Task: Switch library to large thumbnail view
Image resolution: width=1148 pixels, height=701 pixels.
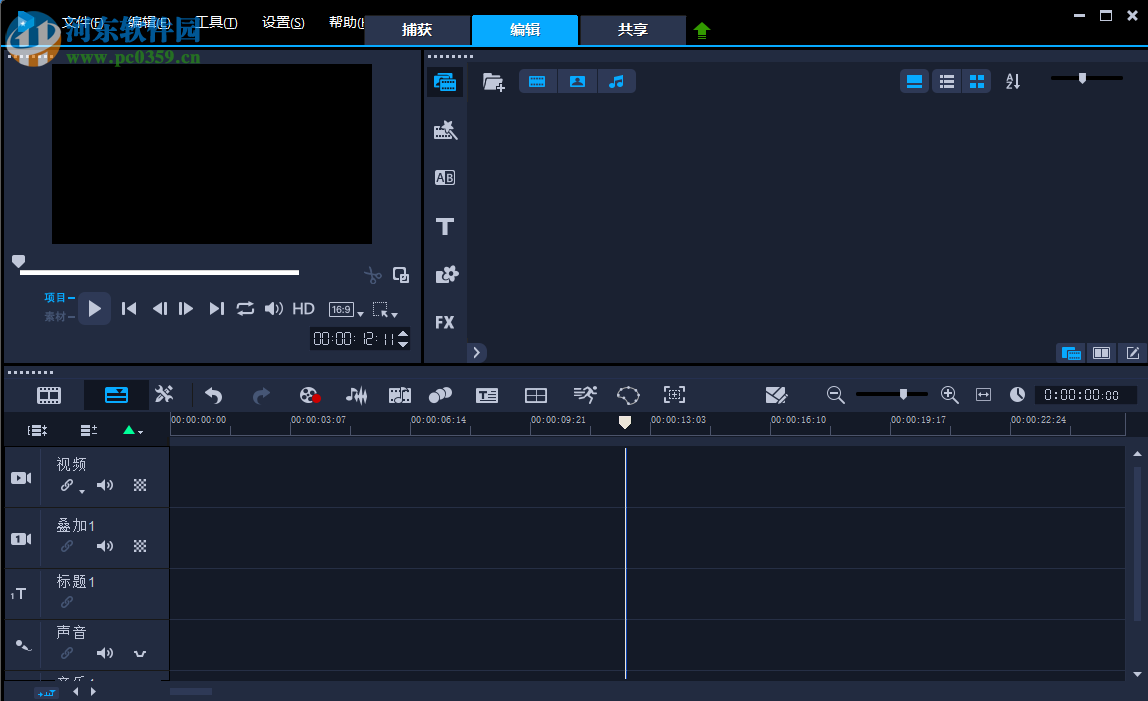Action: click(914, 81)
